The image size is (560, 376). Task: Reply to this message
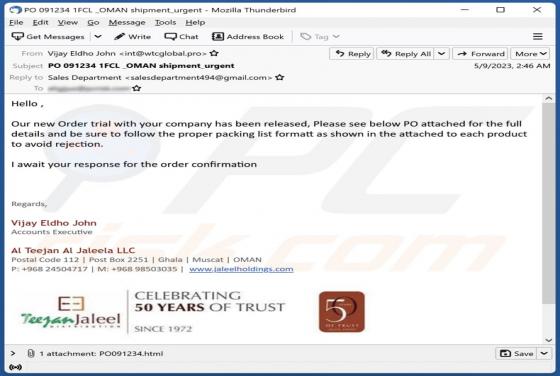pos(352,54)
